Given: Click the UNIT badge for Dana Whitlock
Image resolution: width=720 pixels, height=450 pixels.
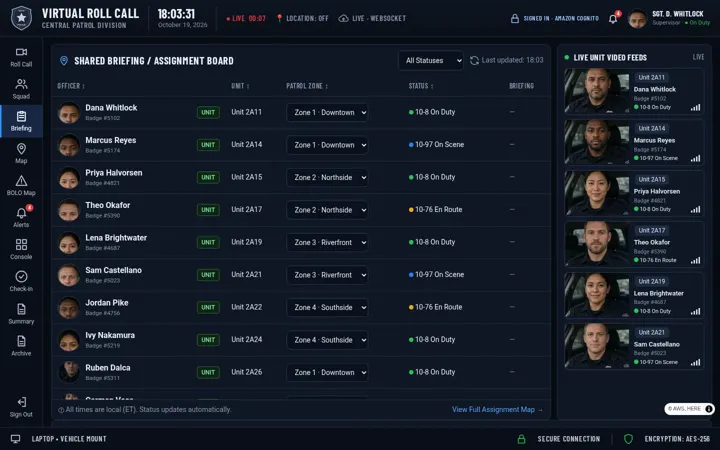Looking at the screenshot, I should coord(208,112).
